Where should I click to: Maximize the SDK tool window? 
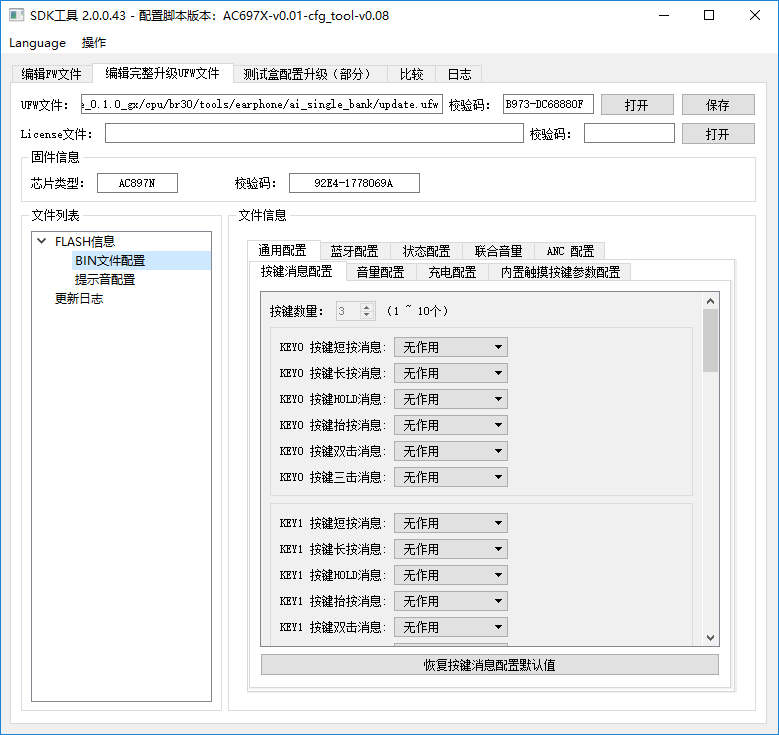pyautogui.click(x=709, y=15)
